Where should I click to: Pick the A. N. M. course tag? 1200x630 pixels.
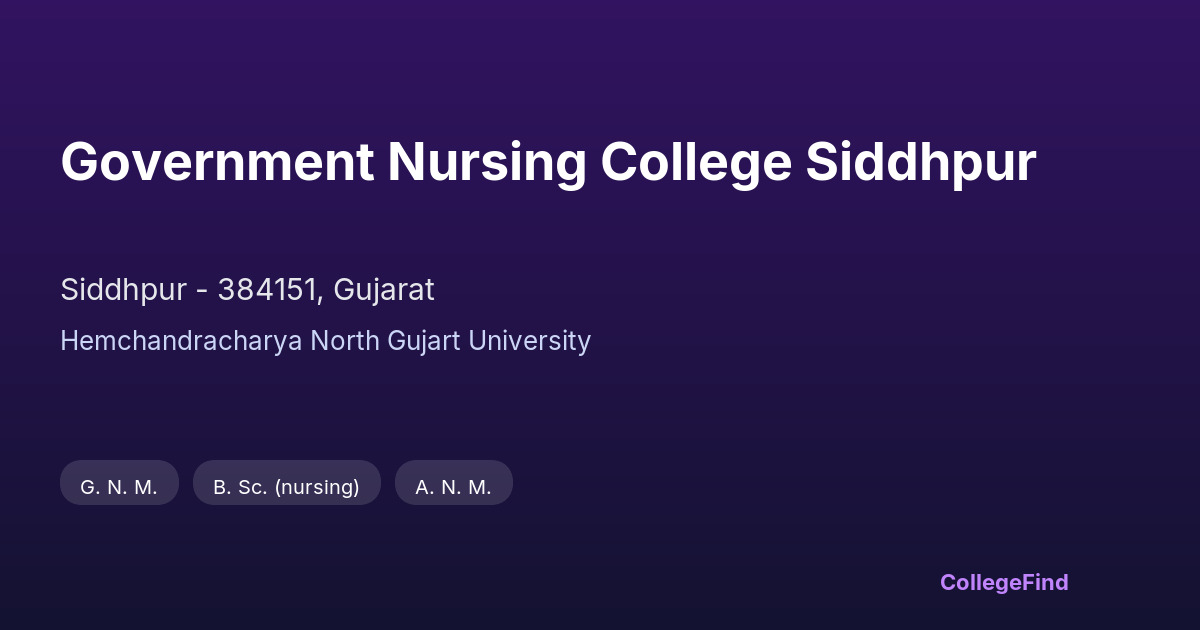click(x=453, y=487)
